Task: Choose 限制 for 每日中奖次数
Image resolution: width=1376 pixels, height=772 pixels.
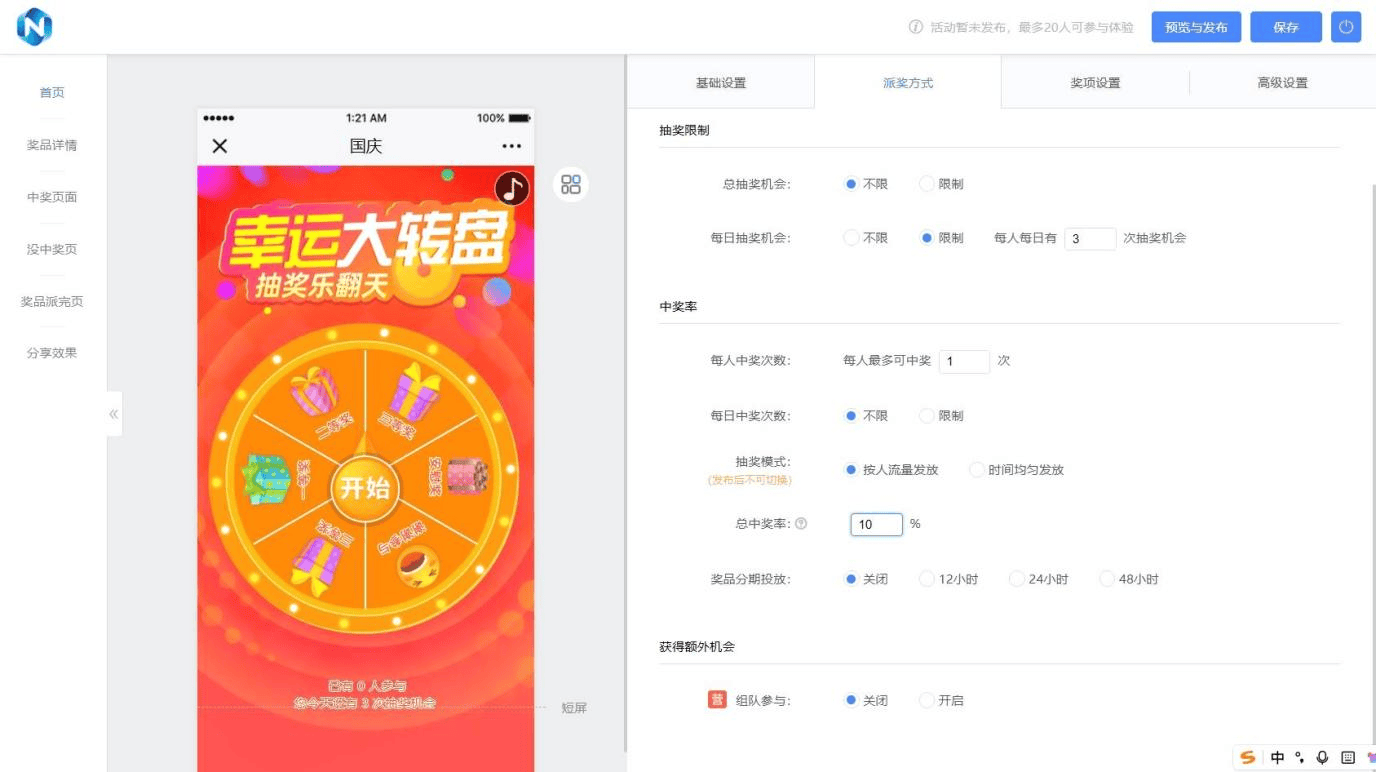Action: pyautogui.click(x=926, y=415)
